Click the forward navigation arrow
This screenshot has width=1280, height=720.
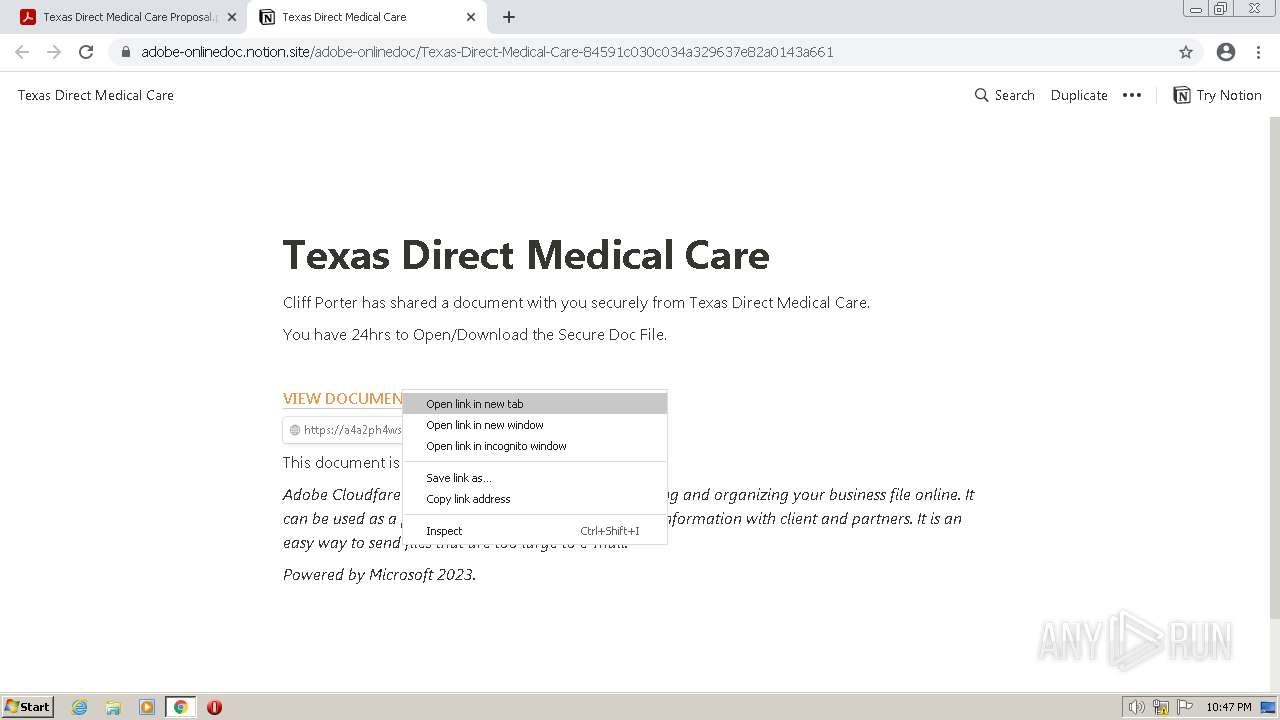54,52
